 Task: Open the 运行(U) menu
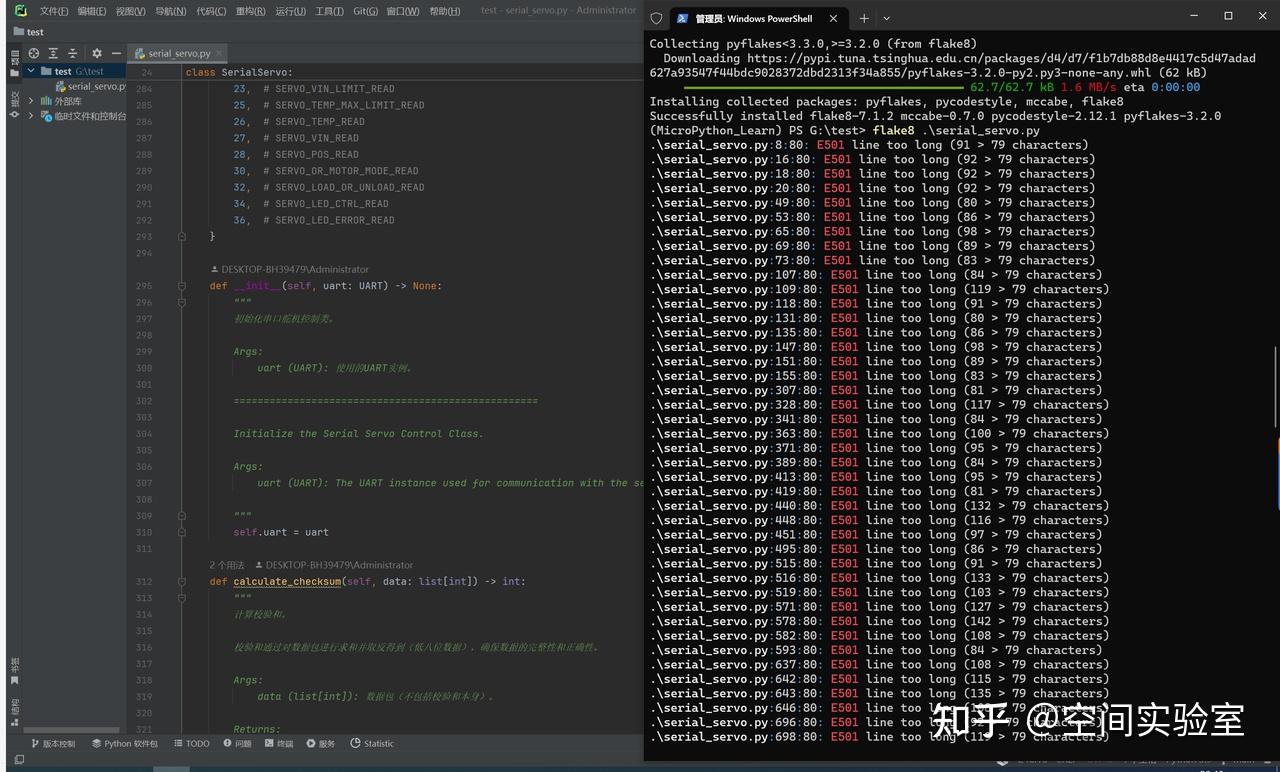pyautogui.click(x=290, y=11)
